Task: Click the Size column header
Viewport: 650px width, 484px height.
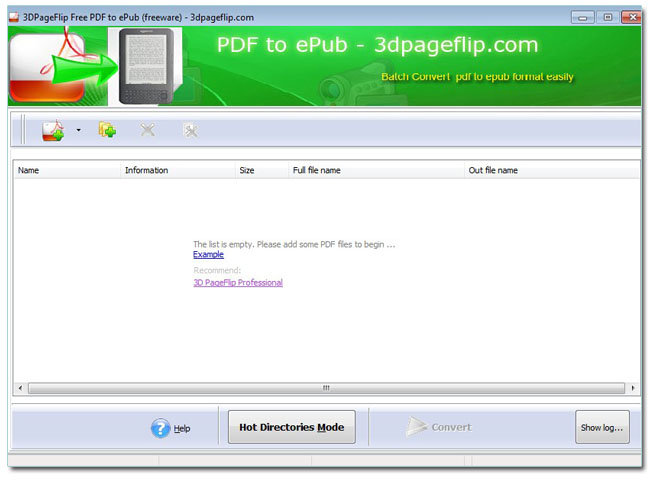Action: point(262,170)
